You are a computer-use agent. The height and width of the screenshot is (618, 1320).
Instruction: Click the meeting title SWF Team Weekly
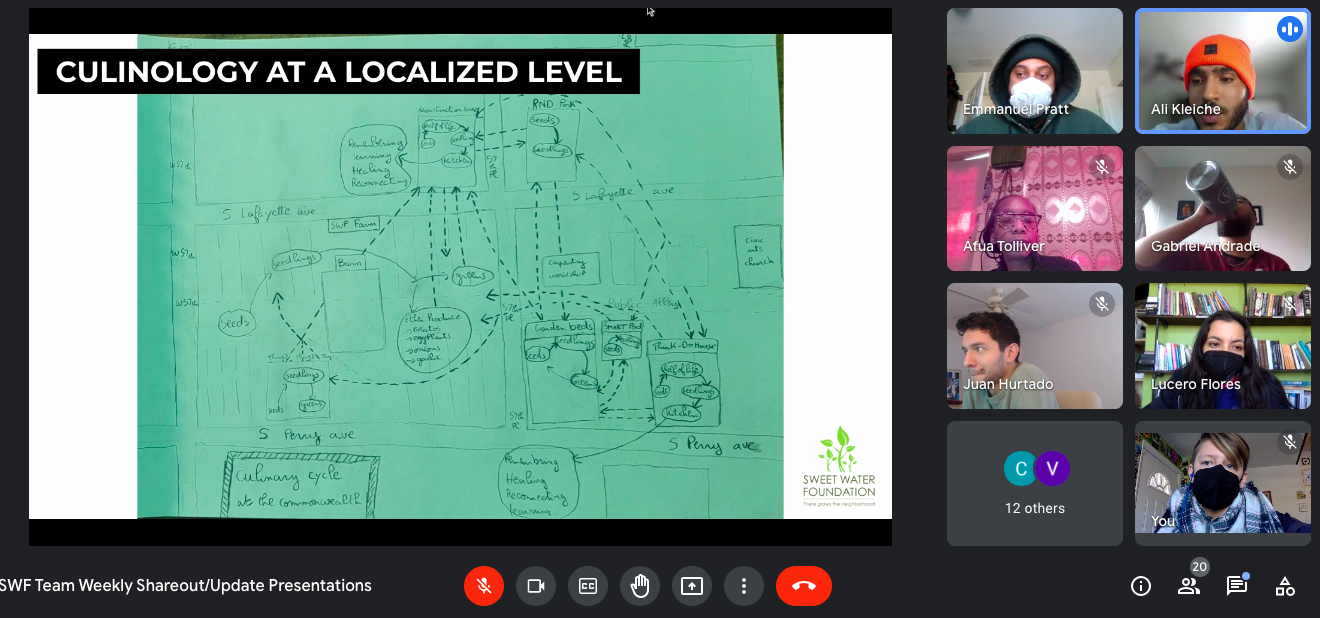[186, 586]
